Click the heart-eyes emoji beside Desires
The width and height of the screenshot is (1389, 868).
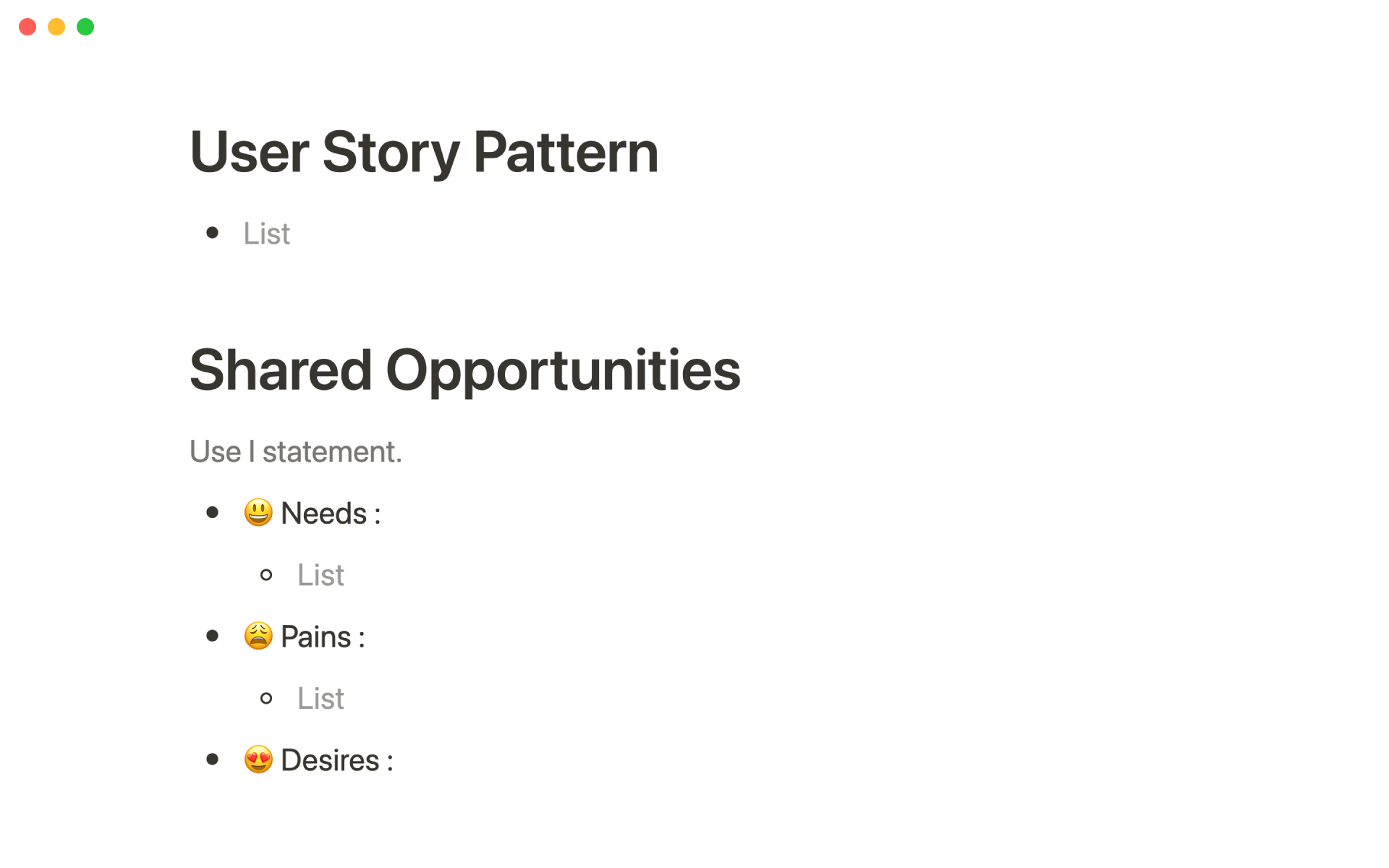tap(258, 759)
